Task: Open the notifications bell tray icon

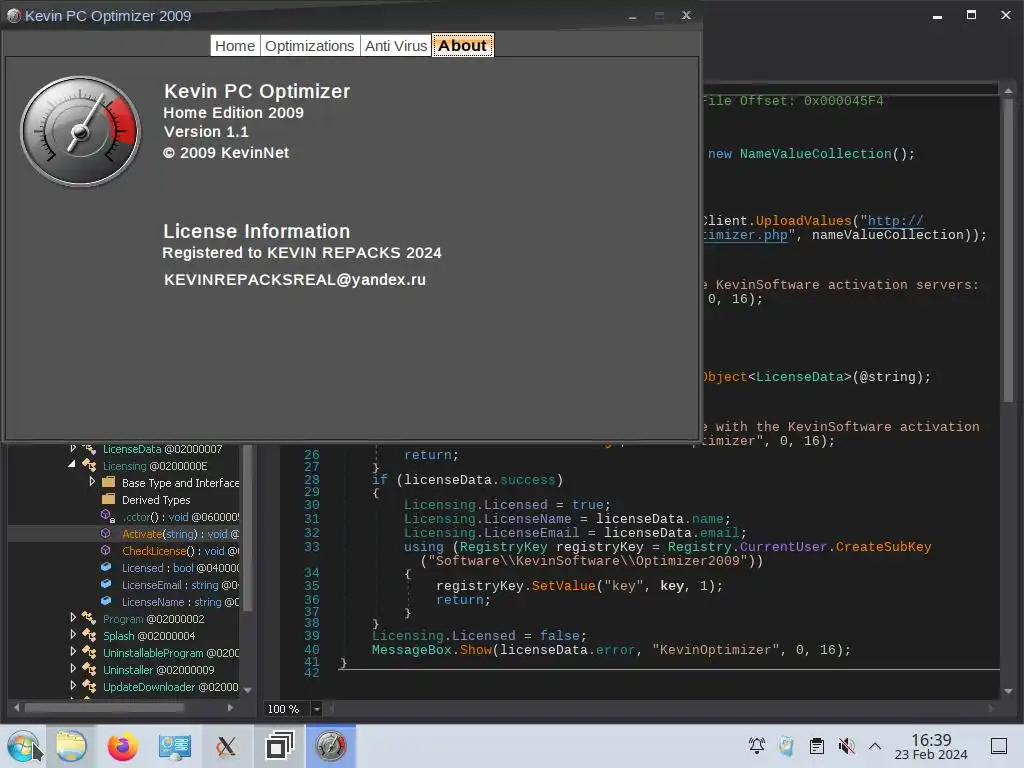Action: (757, 746)
